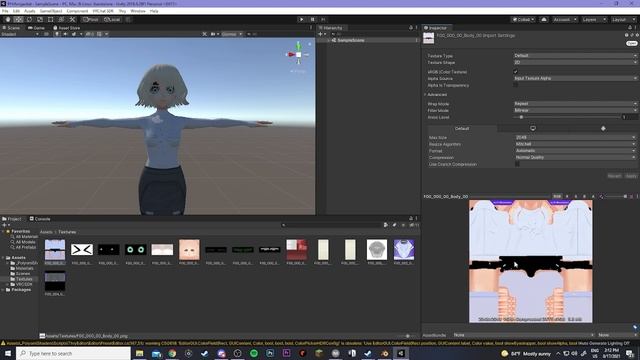The width and height of the screenshot is (640, 360).
Task: Open the Layout dropdown
Action: coord(623,20)
